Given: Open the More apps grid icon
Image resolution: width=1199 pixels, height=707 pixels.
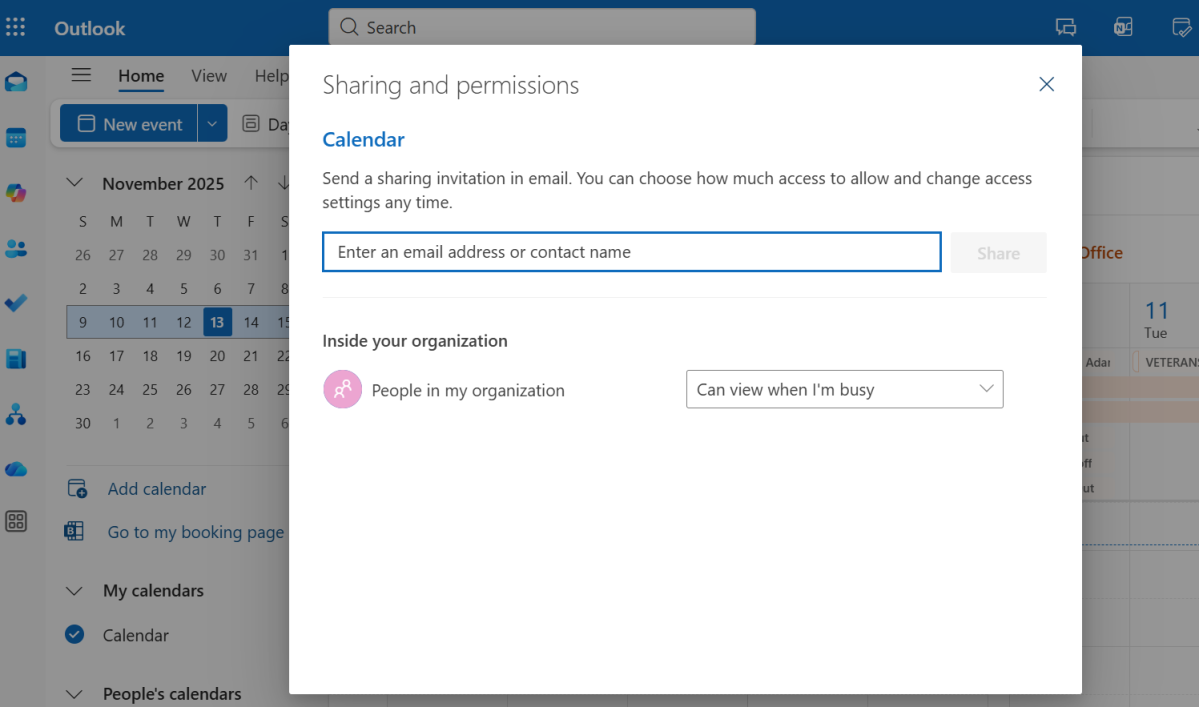Looking at the screenshot, I should (16, 521).
